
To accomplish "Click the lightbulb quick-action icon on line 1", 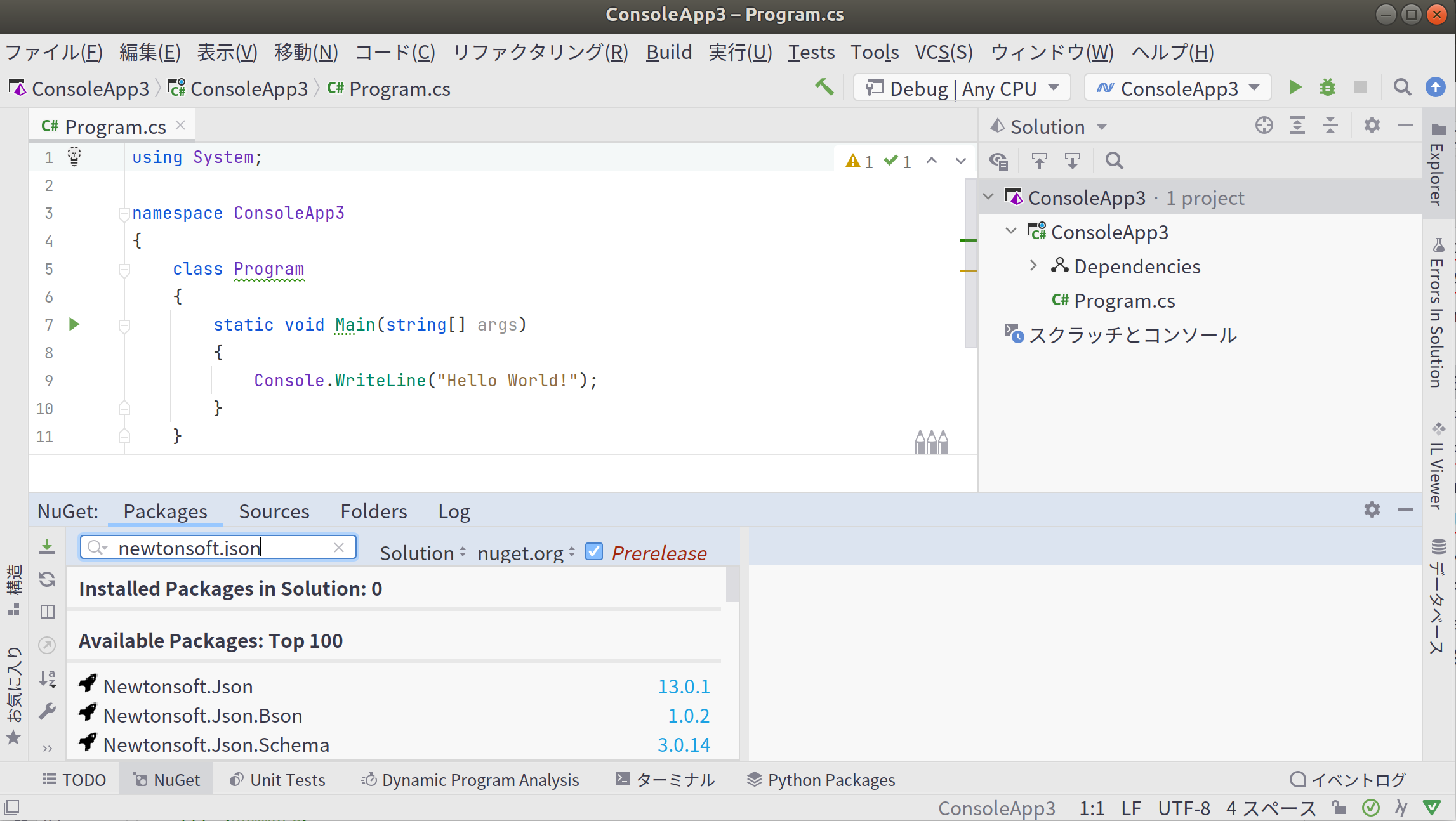I will pyautogui.click(x=74, y=156).
